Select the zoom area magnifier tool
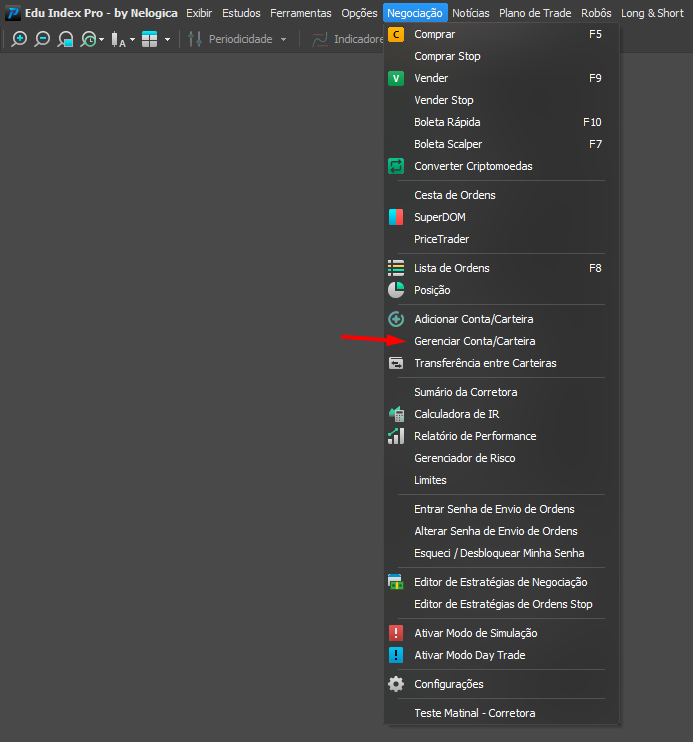Image resolution: width=693 pixels, height=742 pixels. 65,39
